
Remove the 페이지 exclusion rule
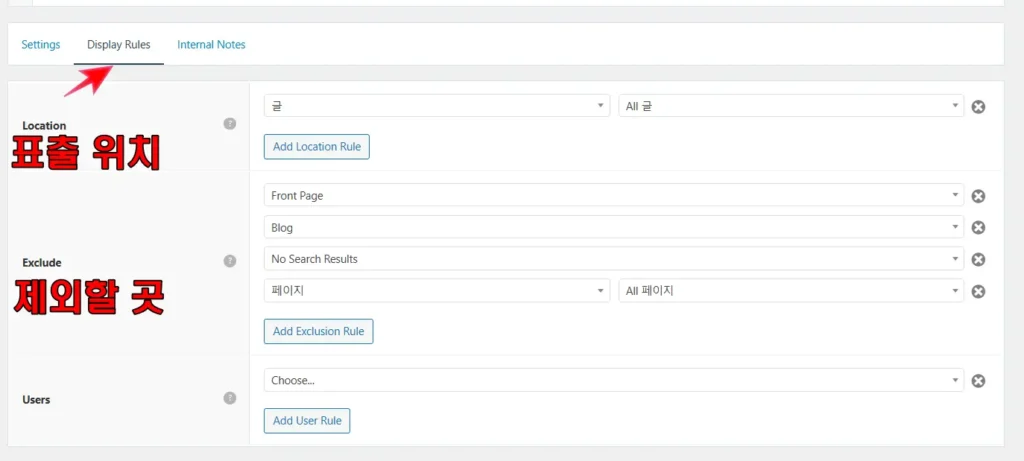point(978,291)
